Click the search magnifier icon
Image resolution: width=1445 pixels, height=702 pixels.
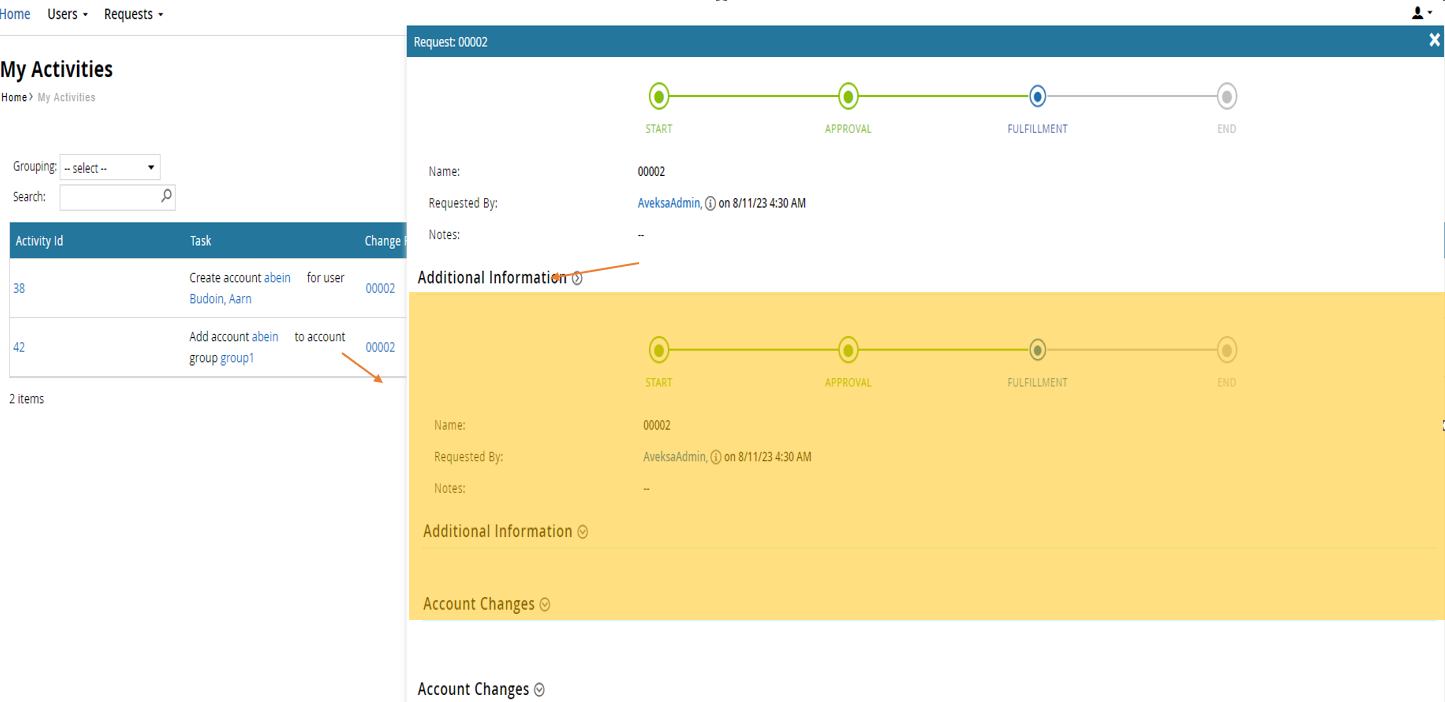pyautogui.click(x=166, y=197)
